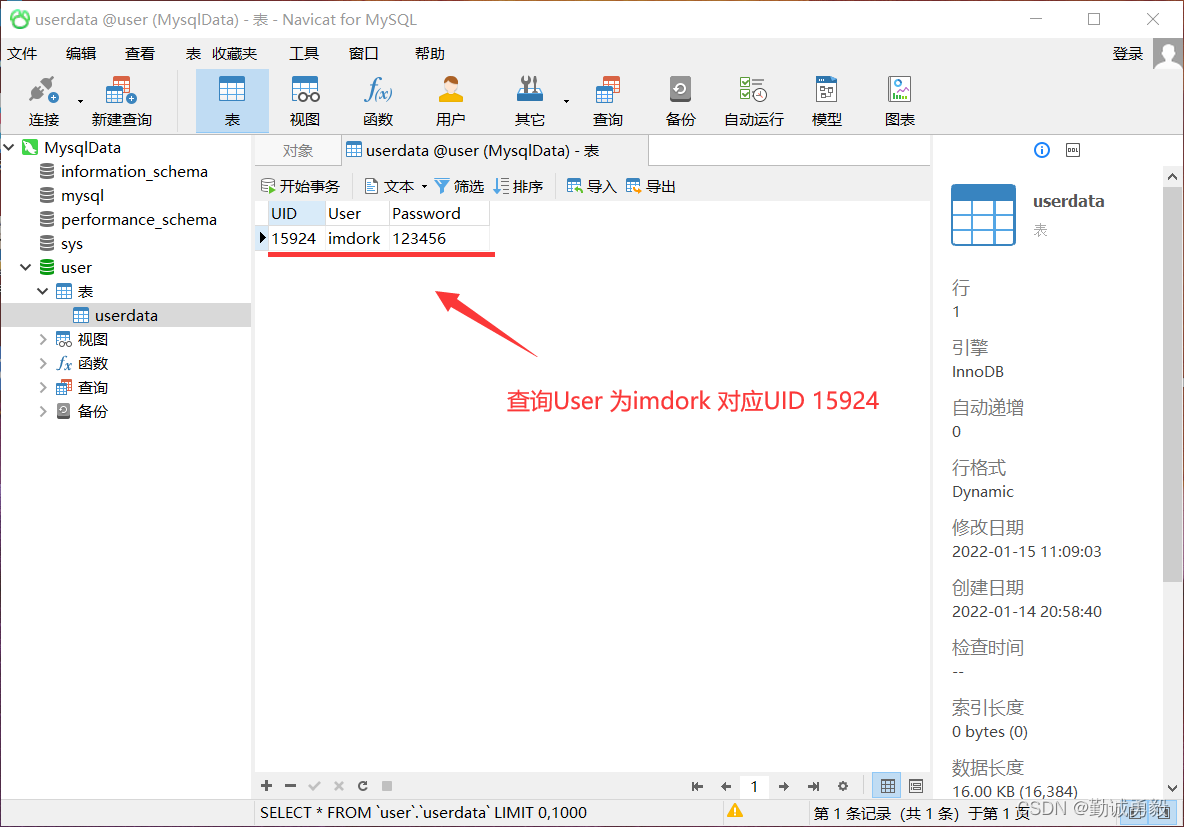Go to the previous page of records
Screen dimensions: 1184x827
coord(726,786)
